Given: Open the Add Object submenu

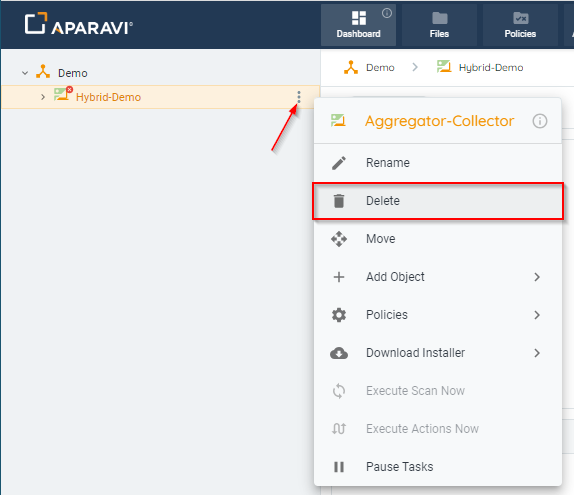Looking at the screenshot, I should coord(437,277).
